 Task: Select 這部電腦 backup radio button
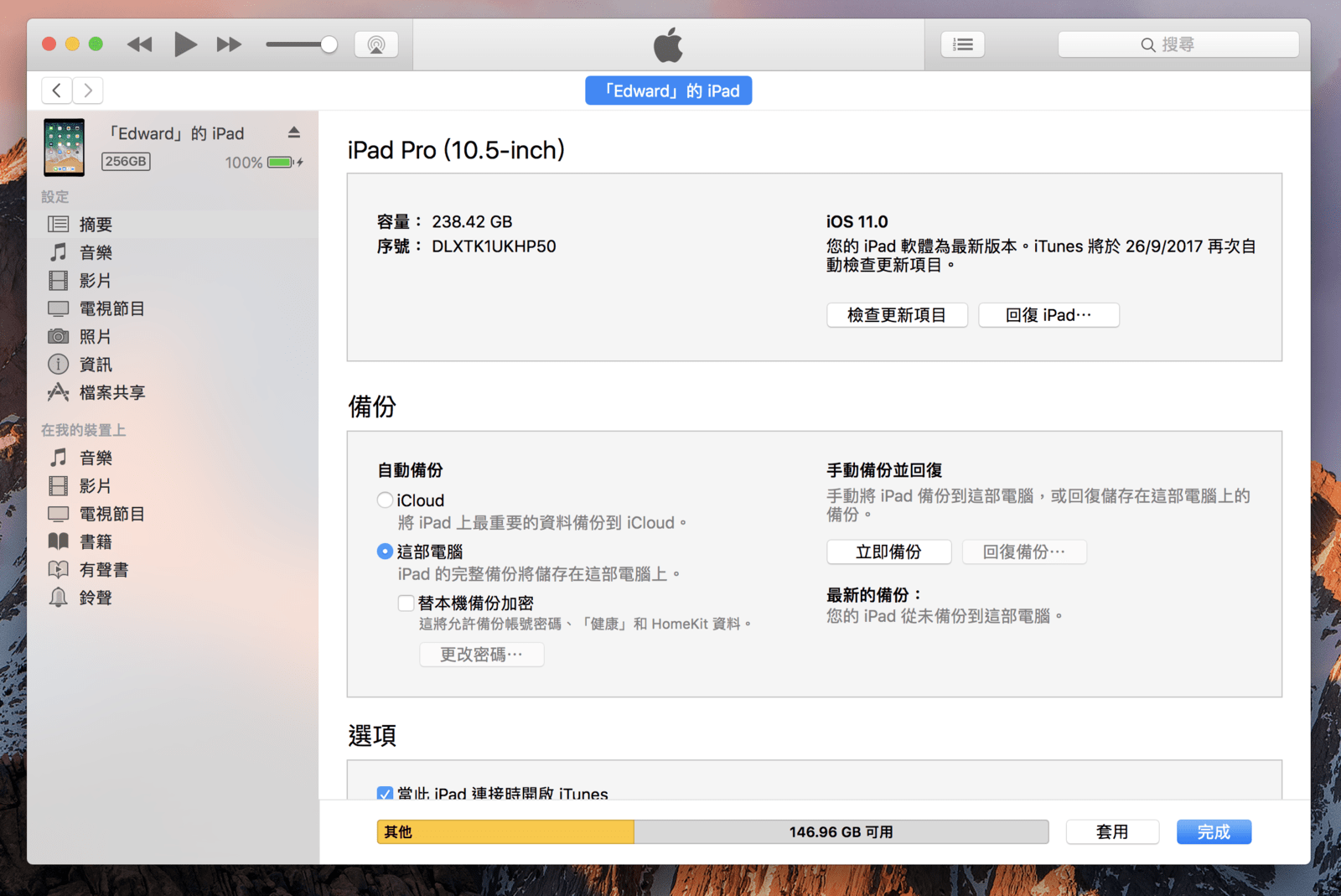(385, 552)
